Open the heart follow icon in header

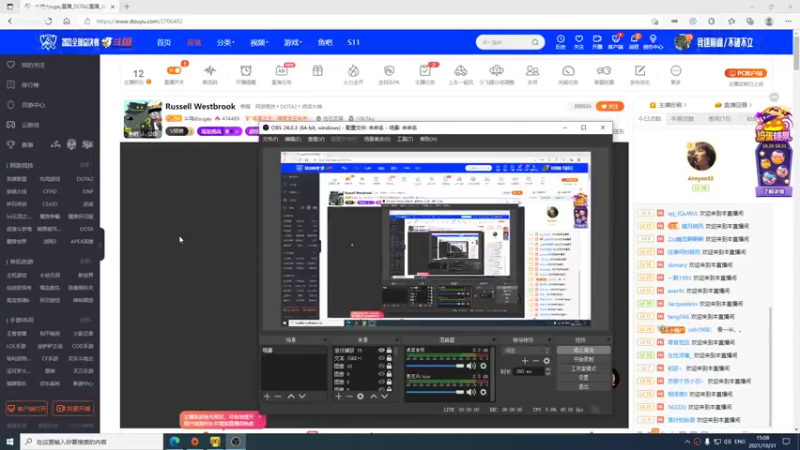[579, 39]
